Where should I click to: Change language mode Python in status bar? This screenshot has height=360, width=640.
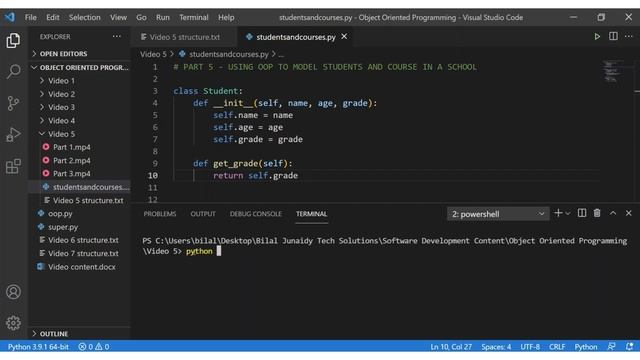click(x=586, y=347)
